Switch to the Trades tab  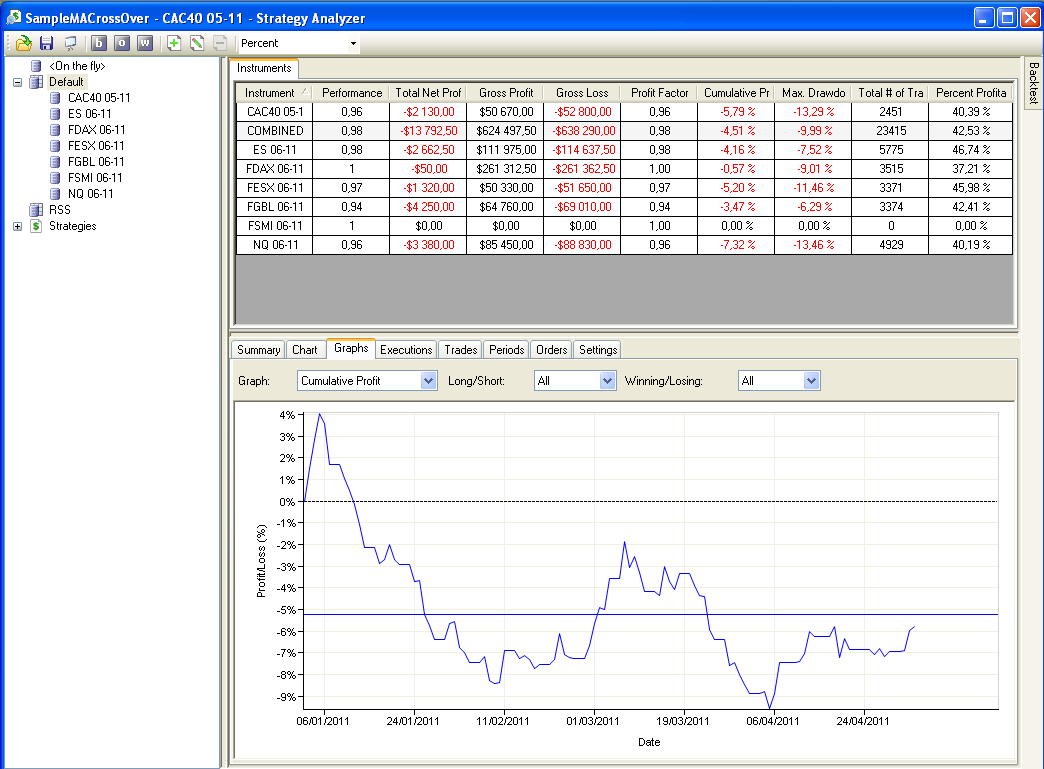pos(460,350)
